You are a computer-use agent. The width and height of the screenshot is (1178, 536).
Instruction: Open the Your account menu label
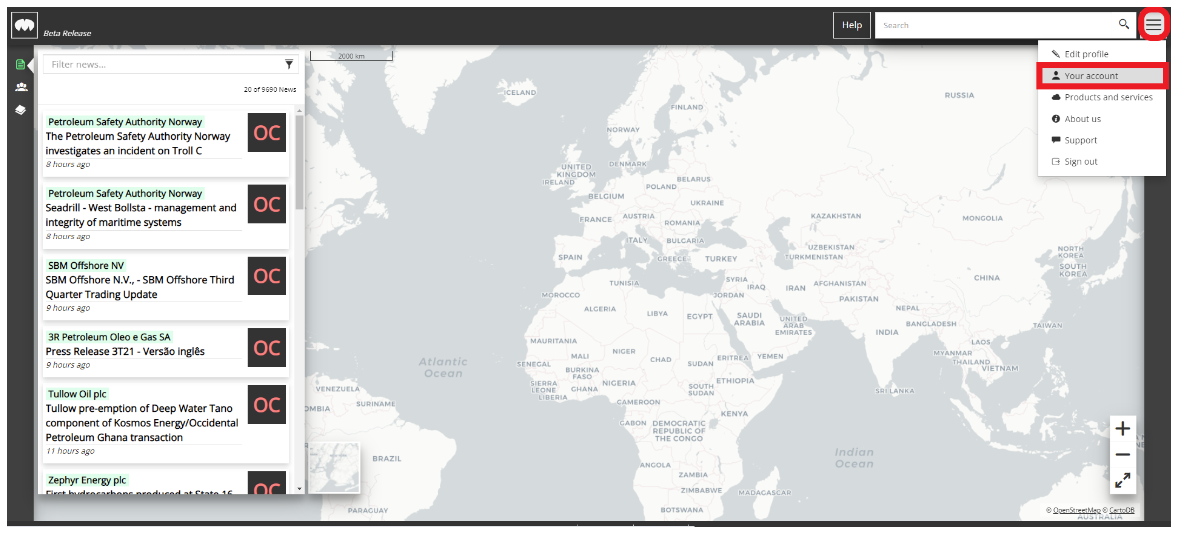coord(1091,76)
